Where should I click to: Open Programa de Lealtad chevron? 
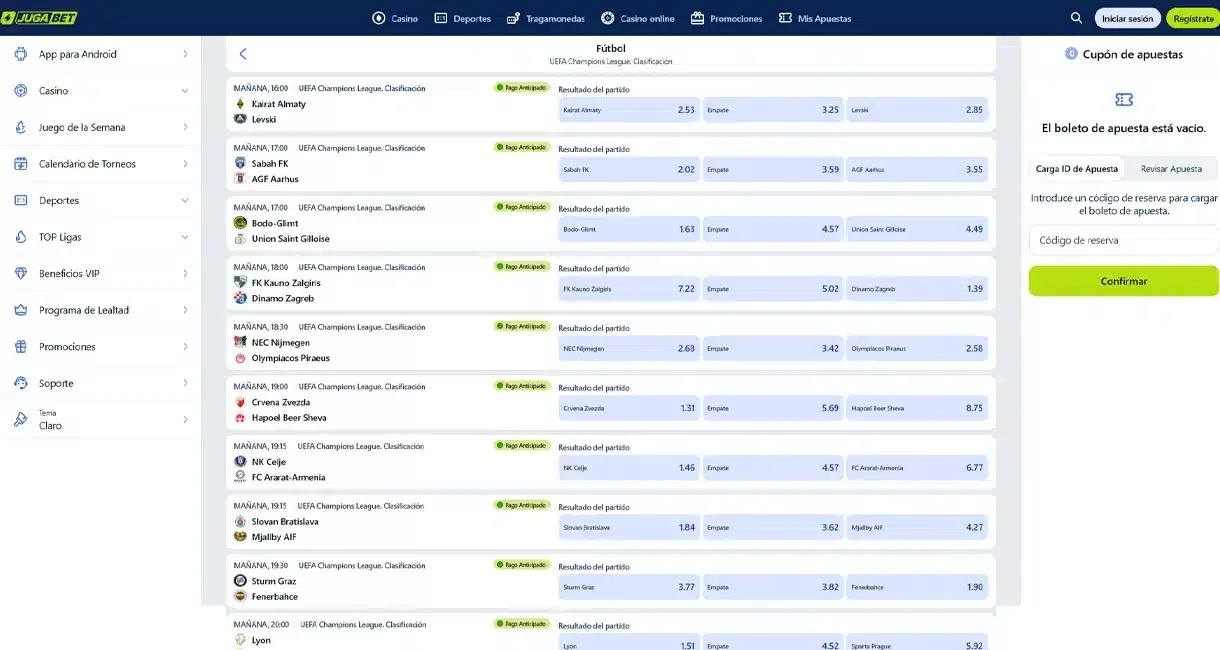tap(185, 310)
